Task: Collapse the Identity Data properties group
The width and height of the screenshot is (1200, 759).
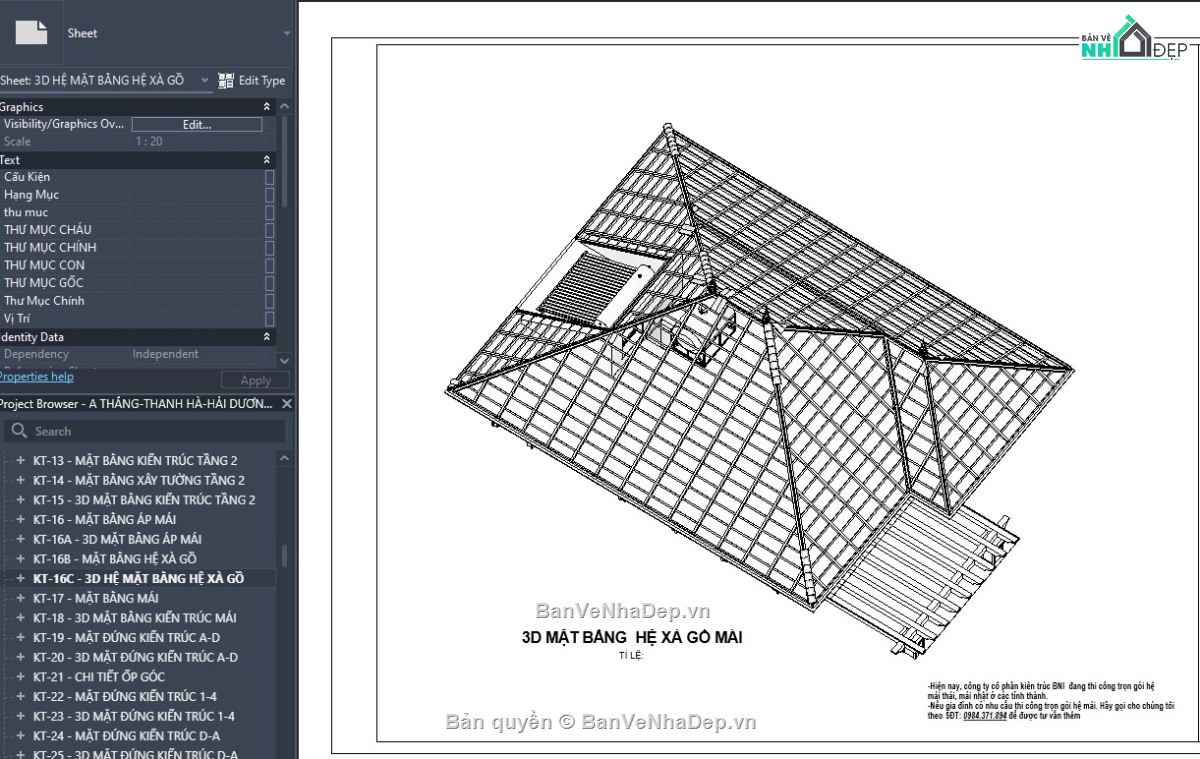Action: coord(267,337)
